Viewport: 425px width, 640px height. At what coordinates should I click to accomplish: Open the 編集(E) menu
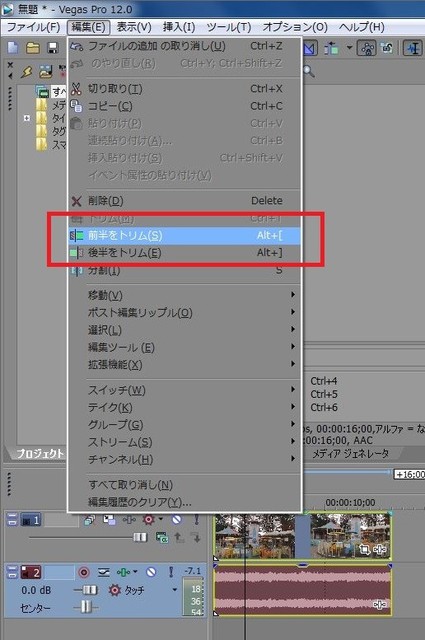click(88, 27)
